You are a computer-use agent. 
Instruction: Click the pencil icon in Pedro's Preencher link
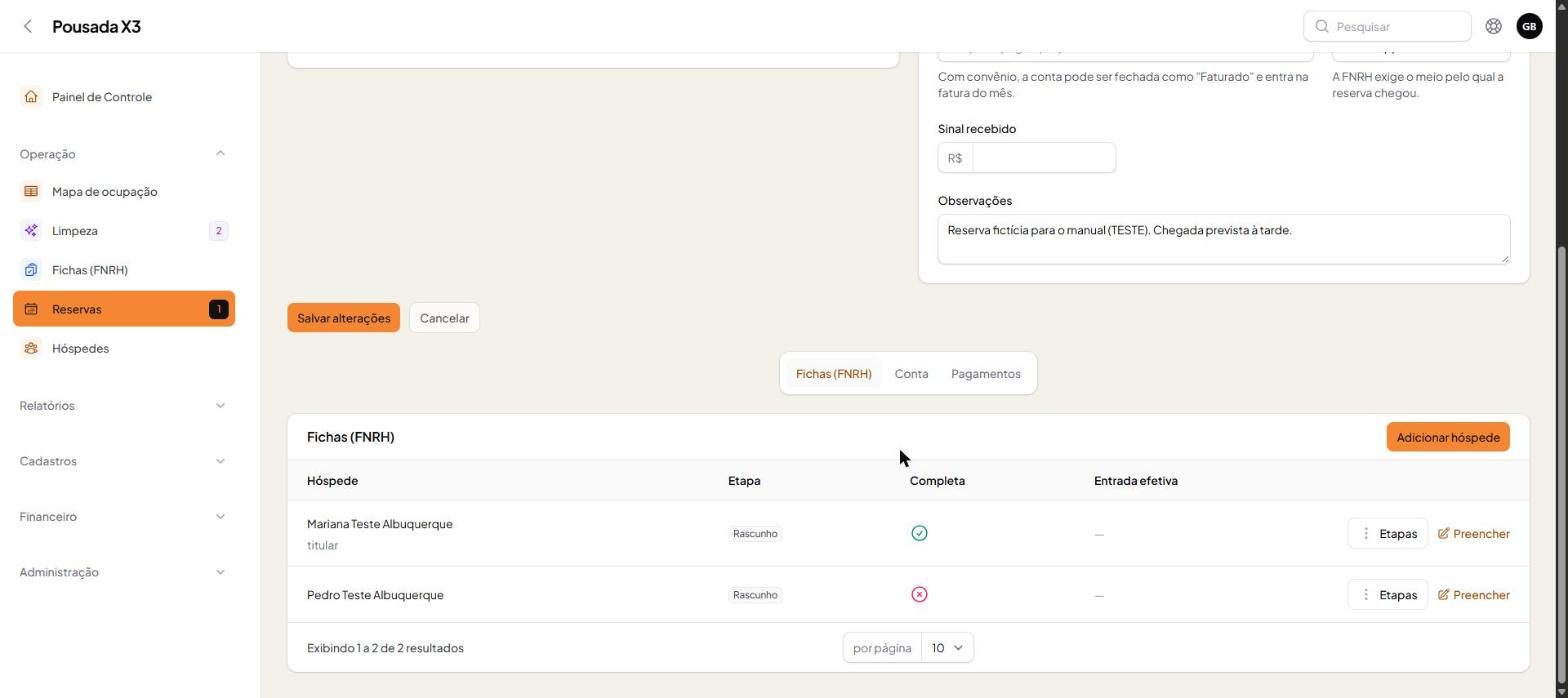coord(1443,595)
